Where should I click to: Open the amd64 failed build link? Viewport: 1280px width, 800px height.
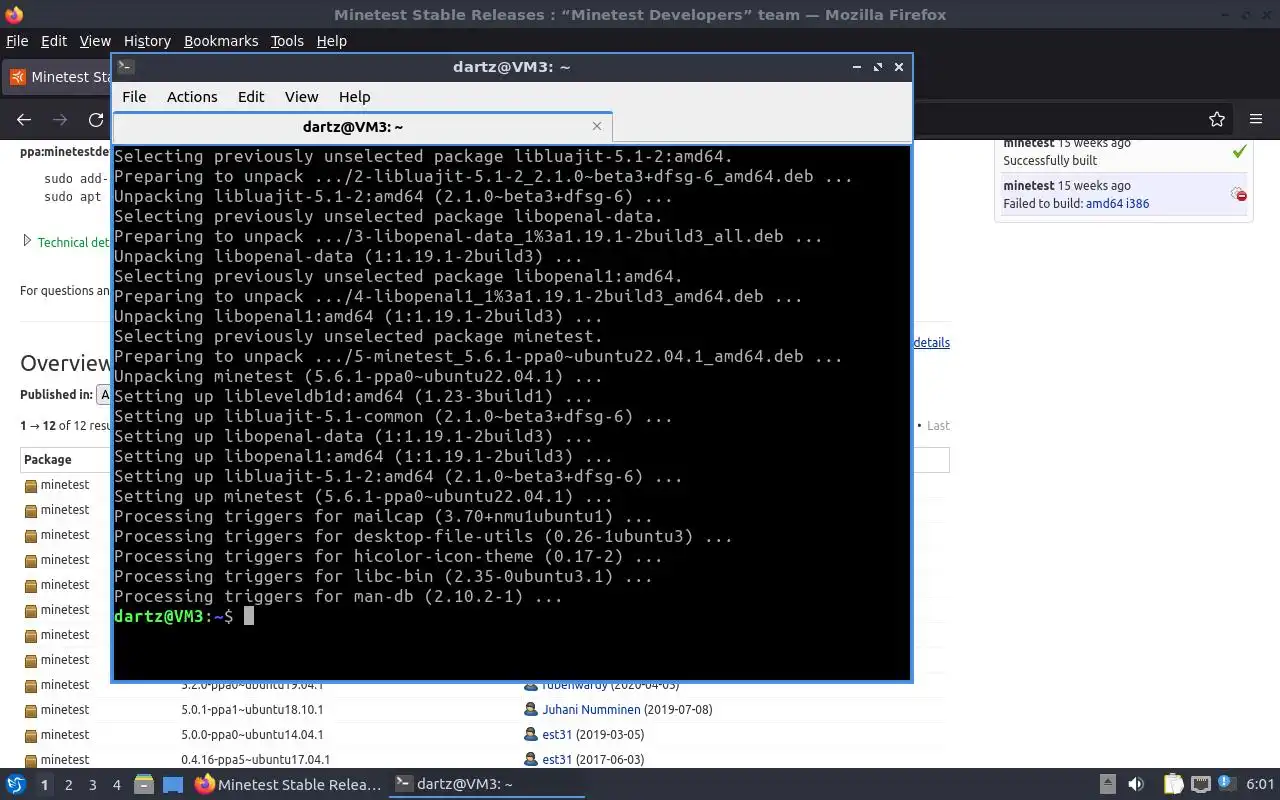click(x=1104, y=204)
